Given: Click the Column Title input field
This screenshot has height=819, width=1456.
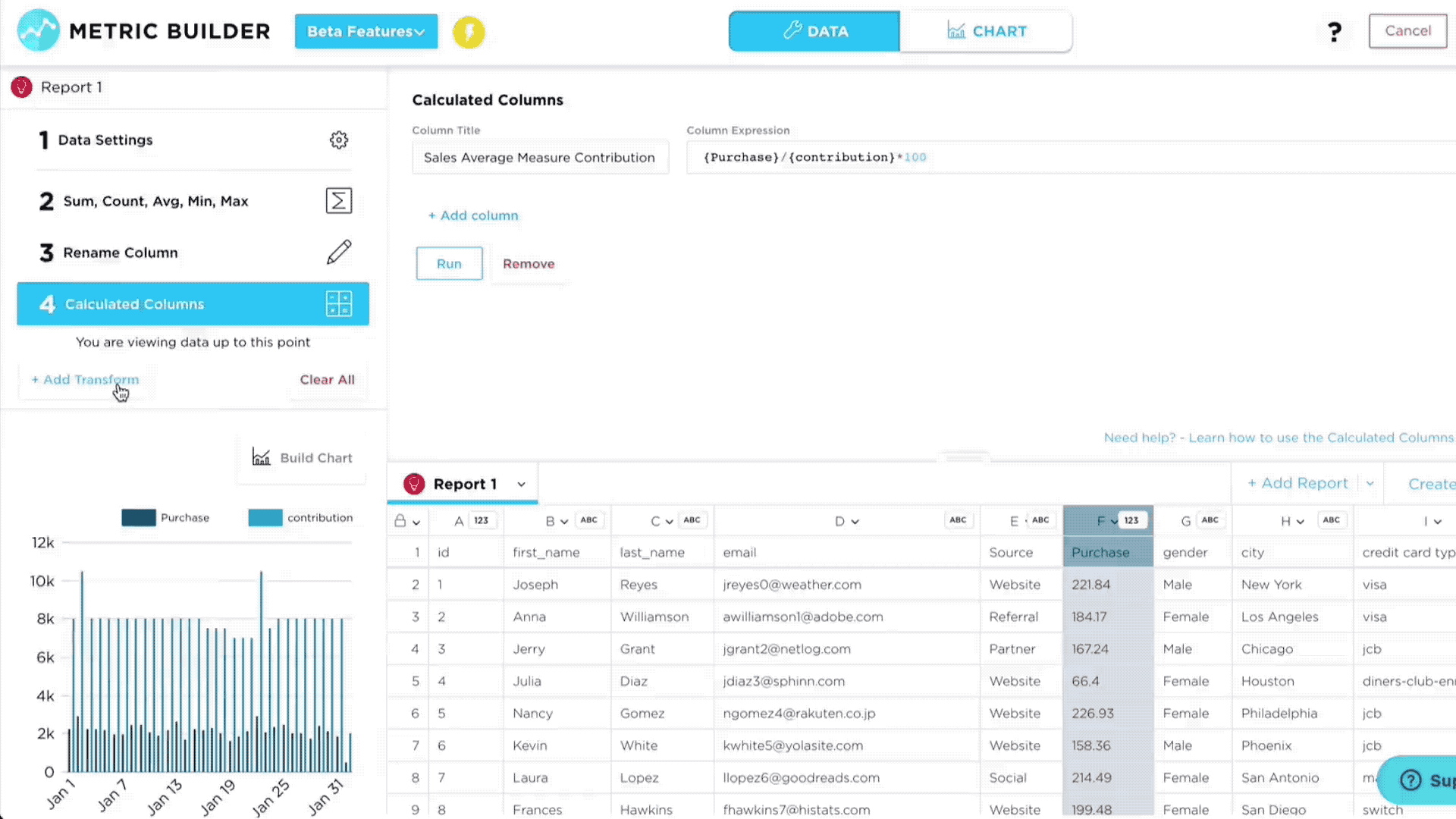Looking at the screenshot, I should (x=540, y=158).
